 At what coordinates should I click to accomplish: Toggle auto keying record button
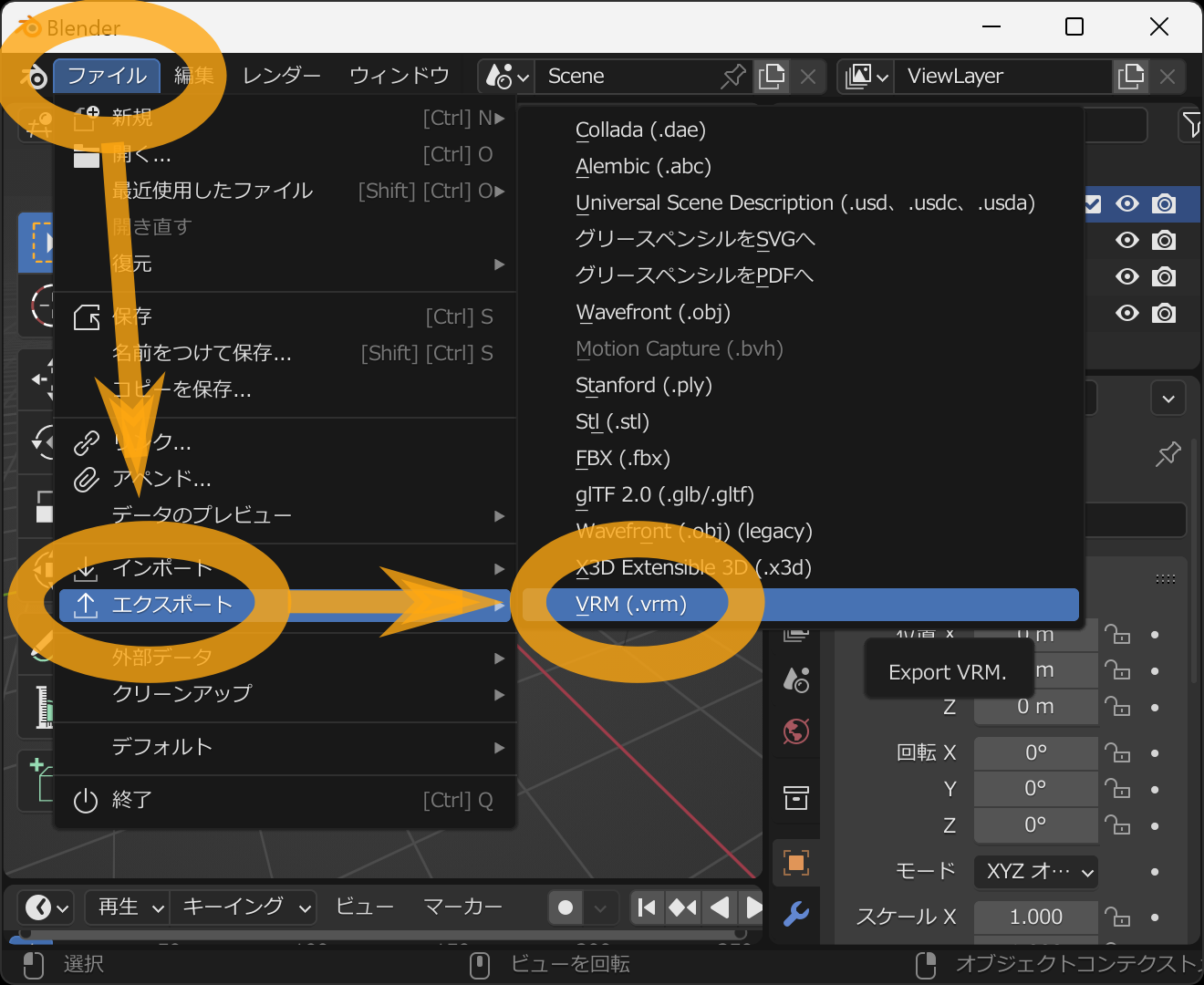(566, 907)
